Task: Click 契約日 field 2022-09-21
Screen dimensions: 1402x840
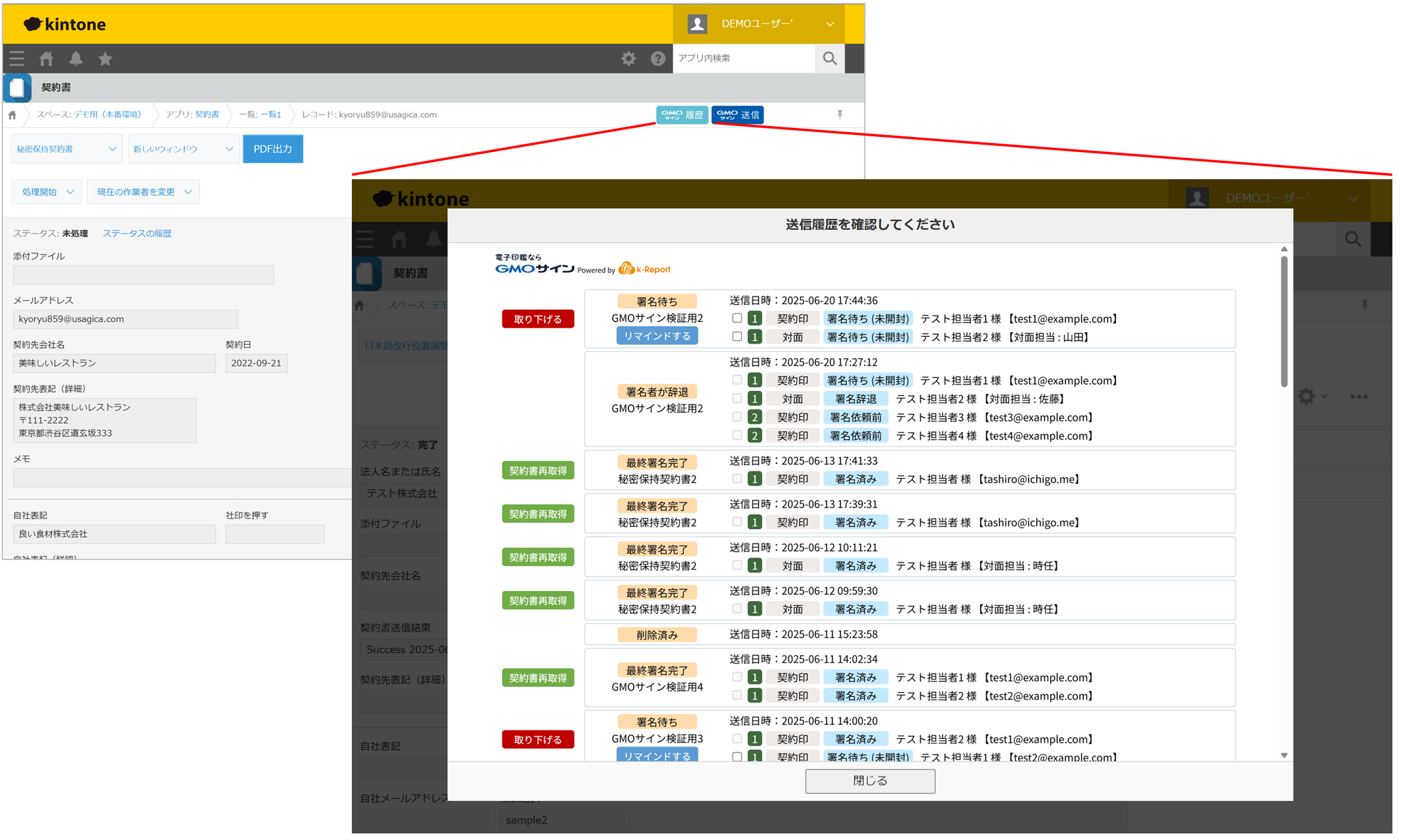Action: [x=256, y=363]
